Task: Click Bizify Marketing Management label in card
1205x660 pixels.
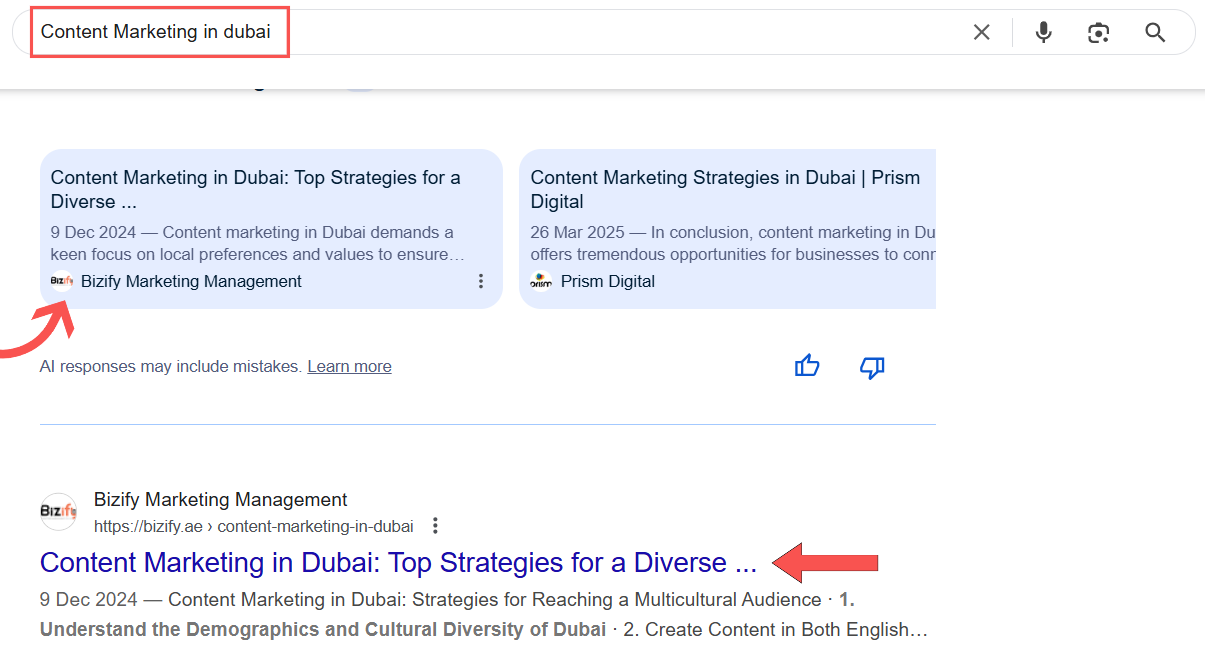Action: coord(191,281)
